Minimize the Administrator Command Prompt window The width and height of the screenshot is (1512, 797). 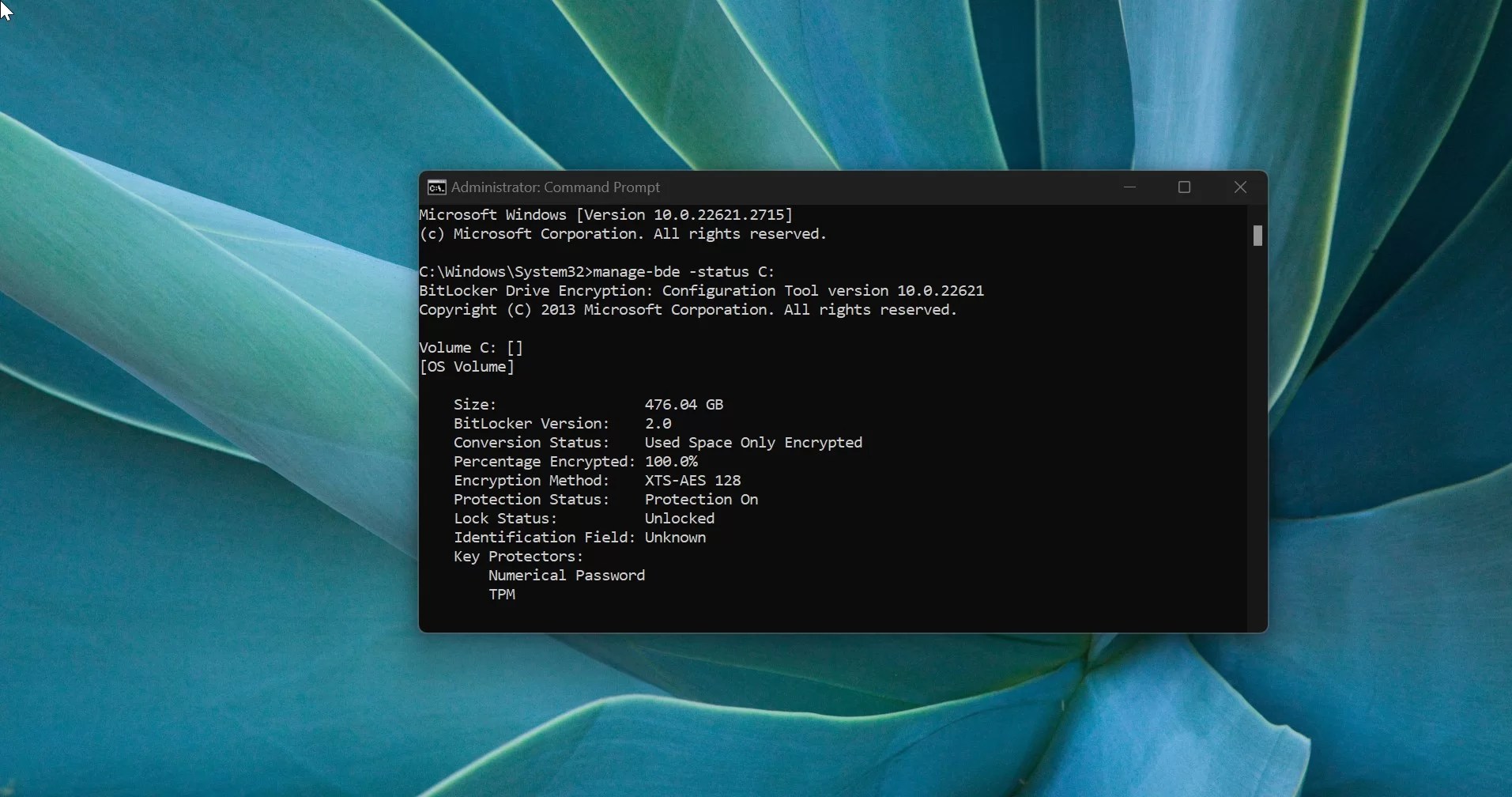(1129, 187)
